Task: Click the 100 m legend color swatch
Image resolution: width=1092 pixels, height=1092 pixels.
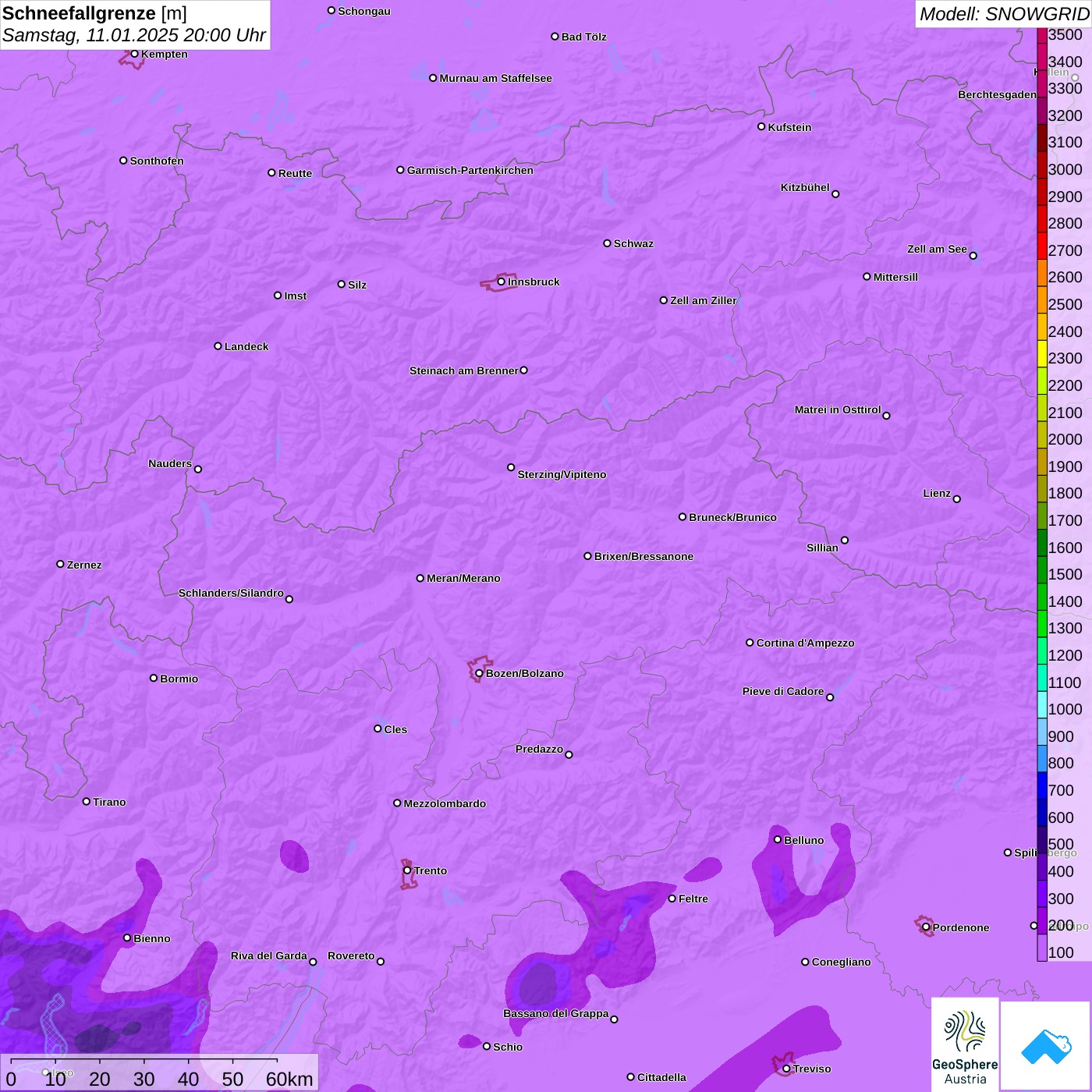Action: (1042, 948)
